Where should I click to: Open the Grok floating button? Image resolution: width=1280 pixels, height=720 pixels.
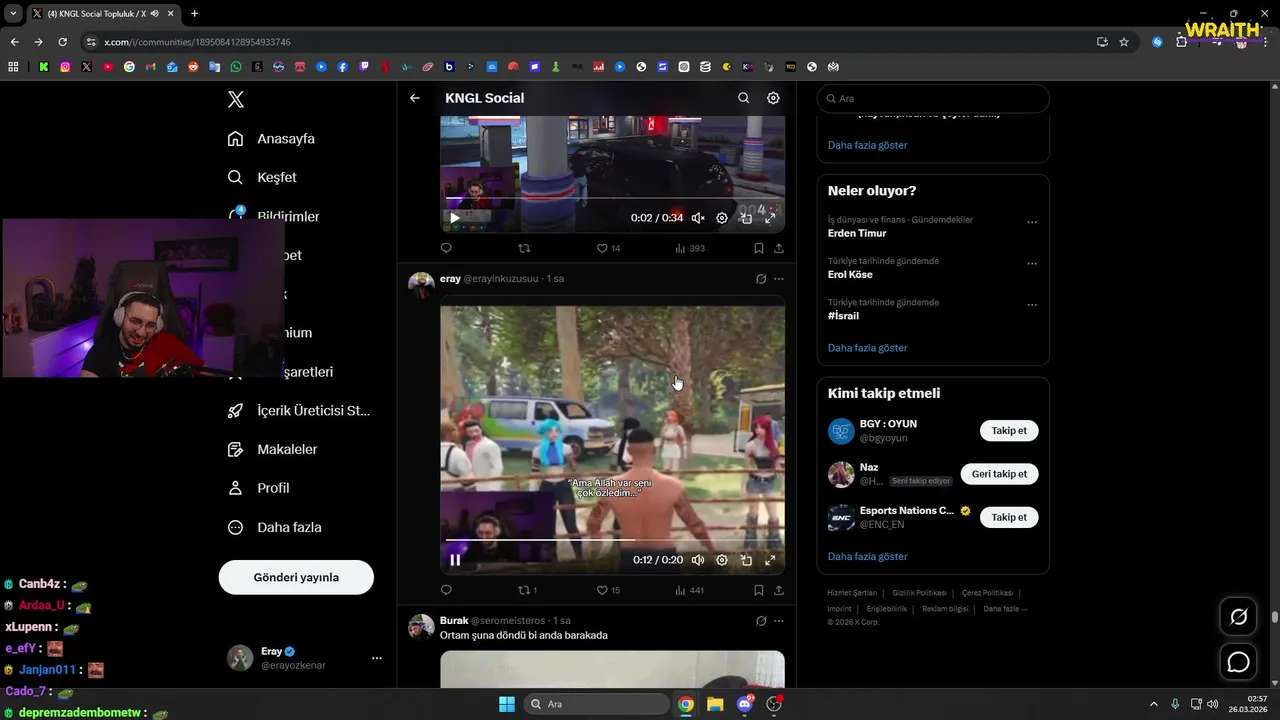pyautogui.click(x=1238, y=617)
